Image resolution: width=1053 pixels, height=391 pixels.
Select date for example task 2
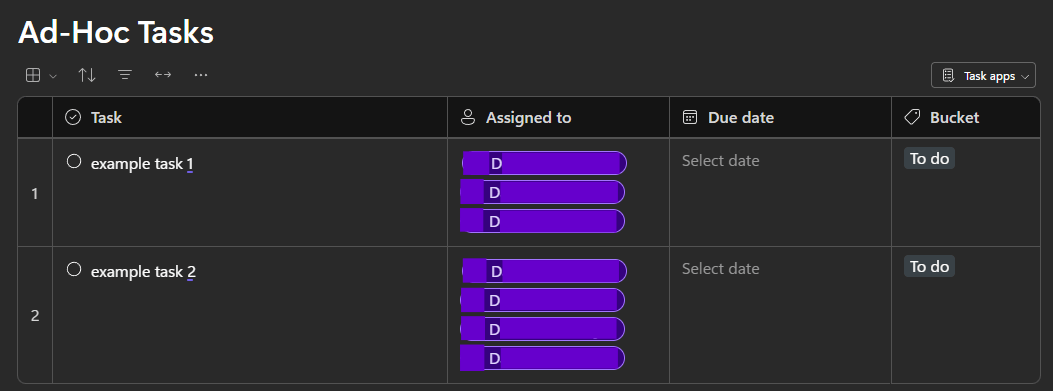coord(721,269)
